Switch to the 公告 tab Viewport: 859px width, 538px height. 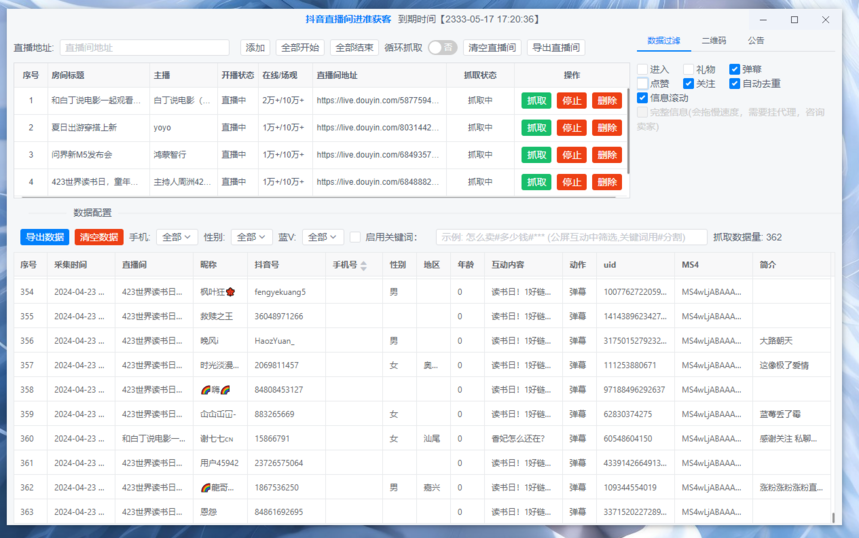point(756,41)
